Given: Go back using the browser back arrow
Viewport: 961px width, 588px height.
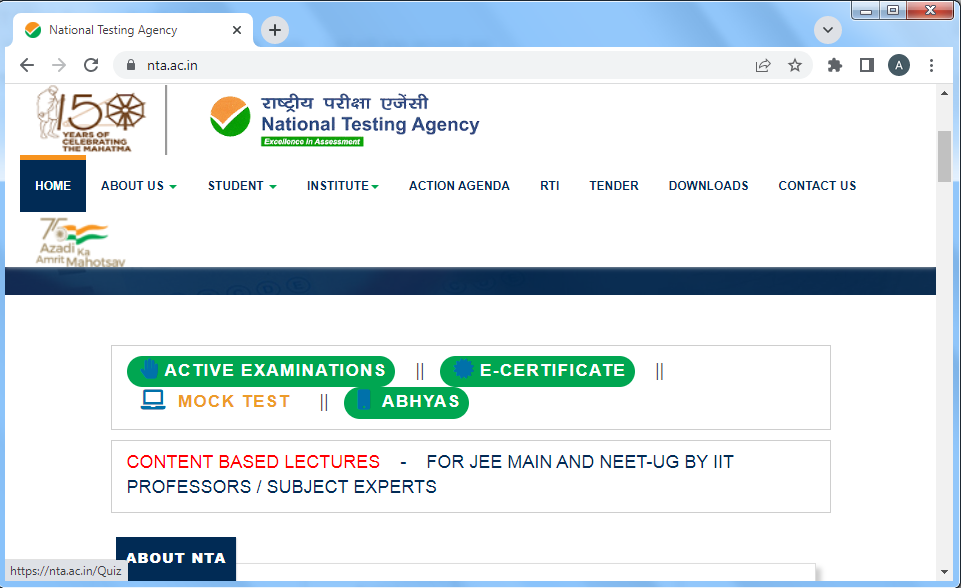Looking at the screenshot, I should click(x=27, y=65).
